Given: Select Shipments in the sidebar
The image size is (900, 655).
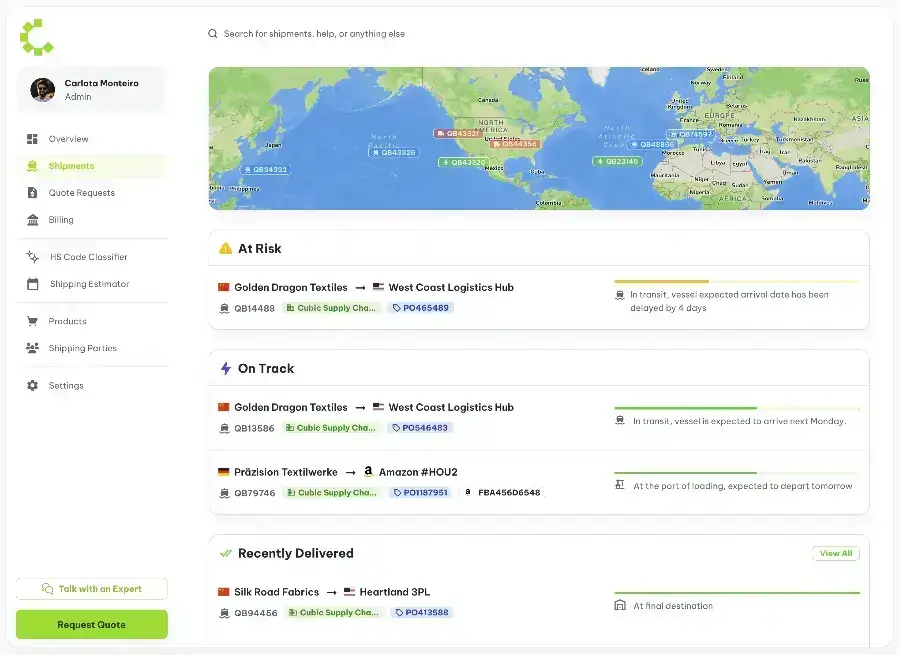Looking at the screenshot, I should pyautogui.click(x=93, y=166).
